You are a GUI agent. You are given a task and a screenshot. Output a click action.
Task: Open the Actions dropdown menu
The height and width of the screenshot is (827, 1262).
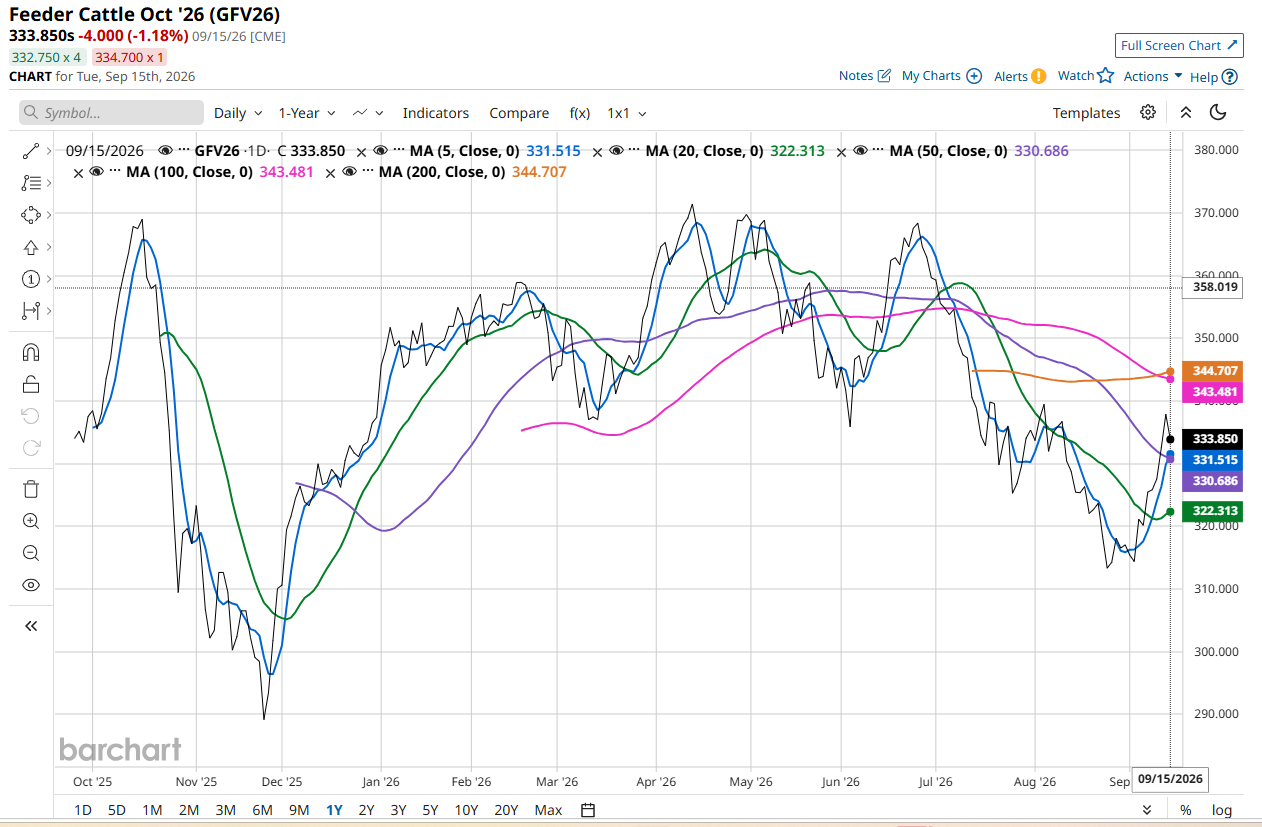click(x=1153, y=76)
